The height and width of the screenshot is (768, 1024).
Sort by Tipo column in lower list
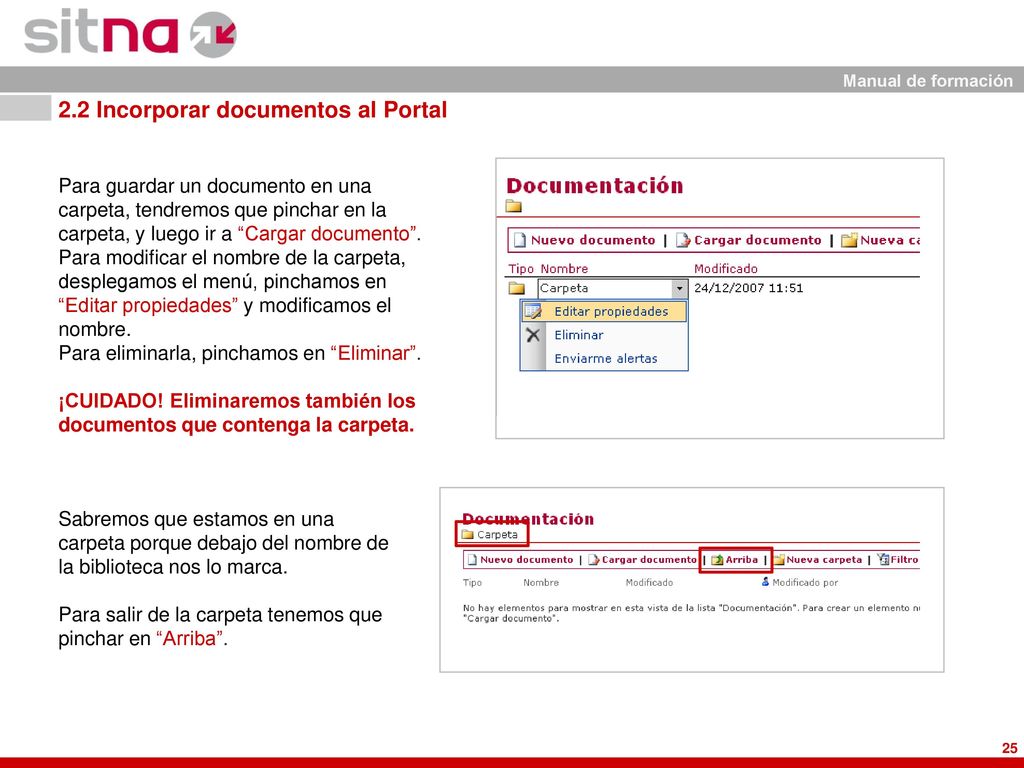472,583
